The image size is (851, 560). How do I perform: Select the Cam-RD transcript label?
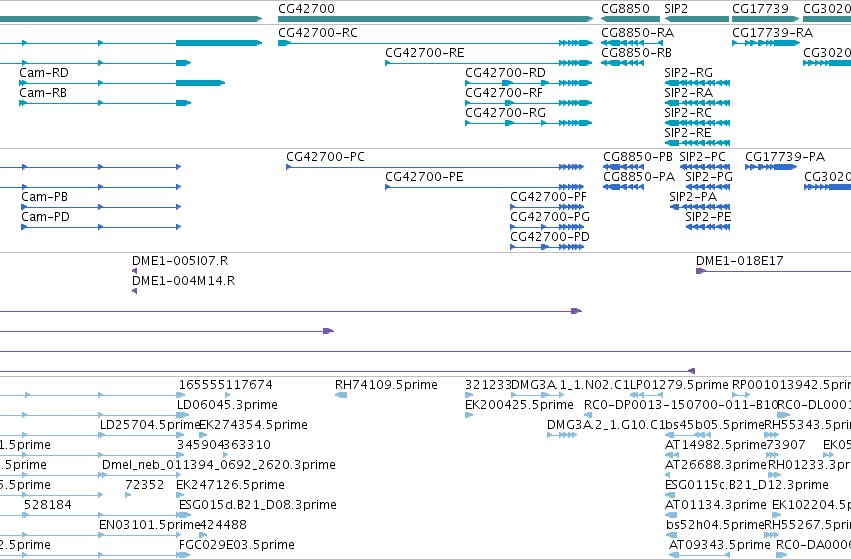44,73
